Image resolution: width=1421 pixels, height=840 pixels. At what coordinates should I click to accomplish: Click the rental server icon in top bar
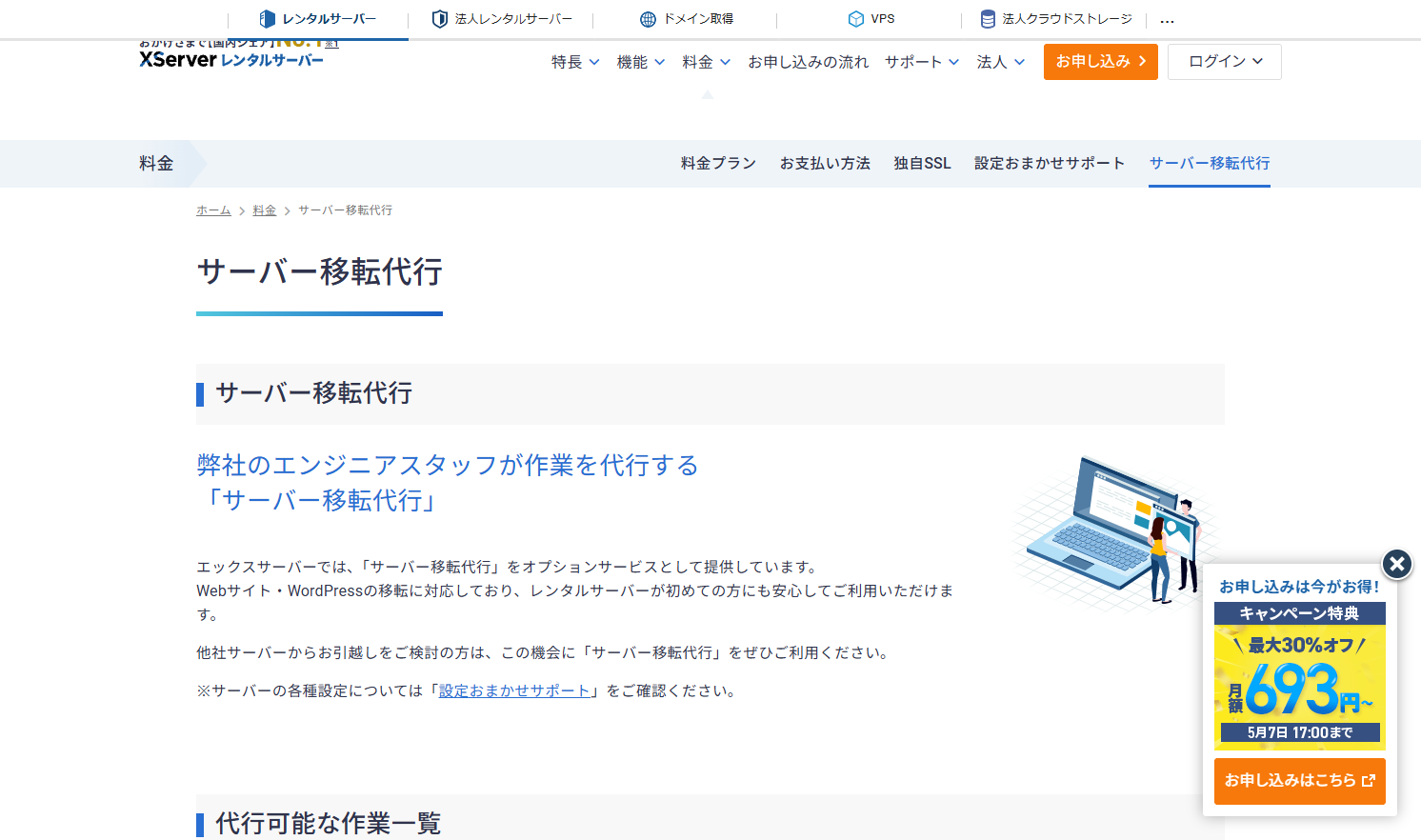[x=268, y=19]
